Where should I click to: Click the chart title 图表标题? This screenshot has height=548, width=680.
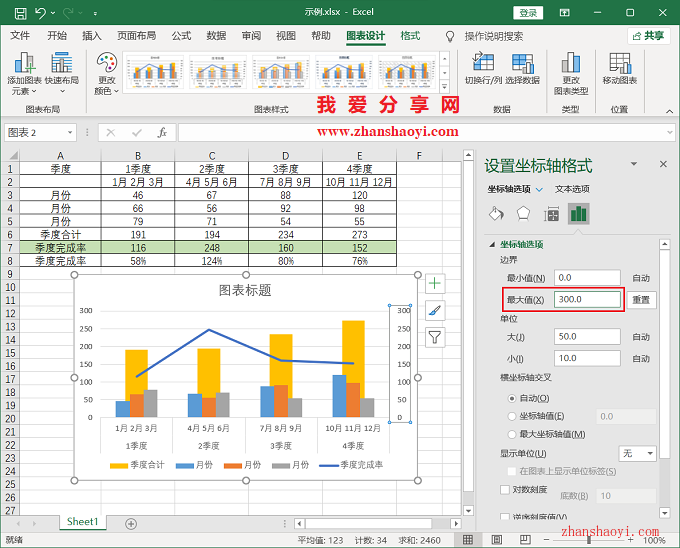coord(245,290)
